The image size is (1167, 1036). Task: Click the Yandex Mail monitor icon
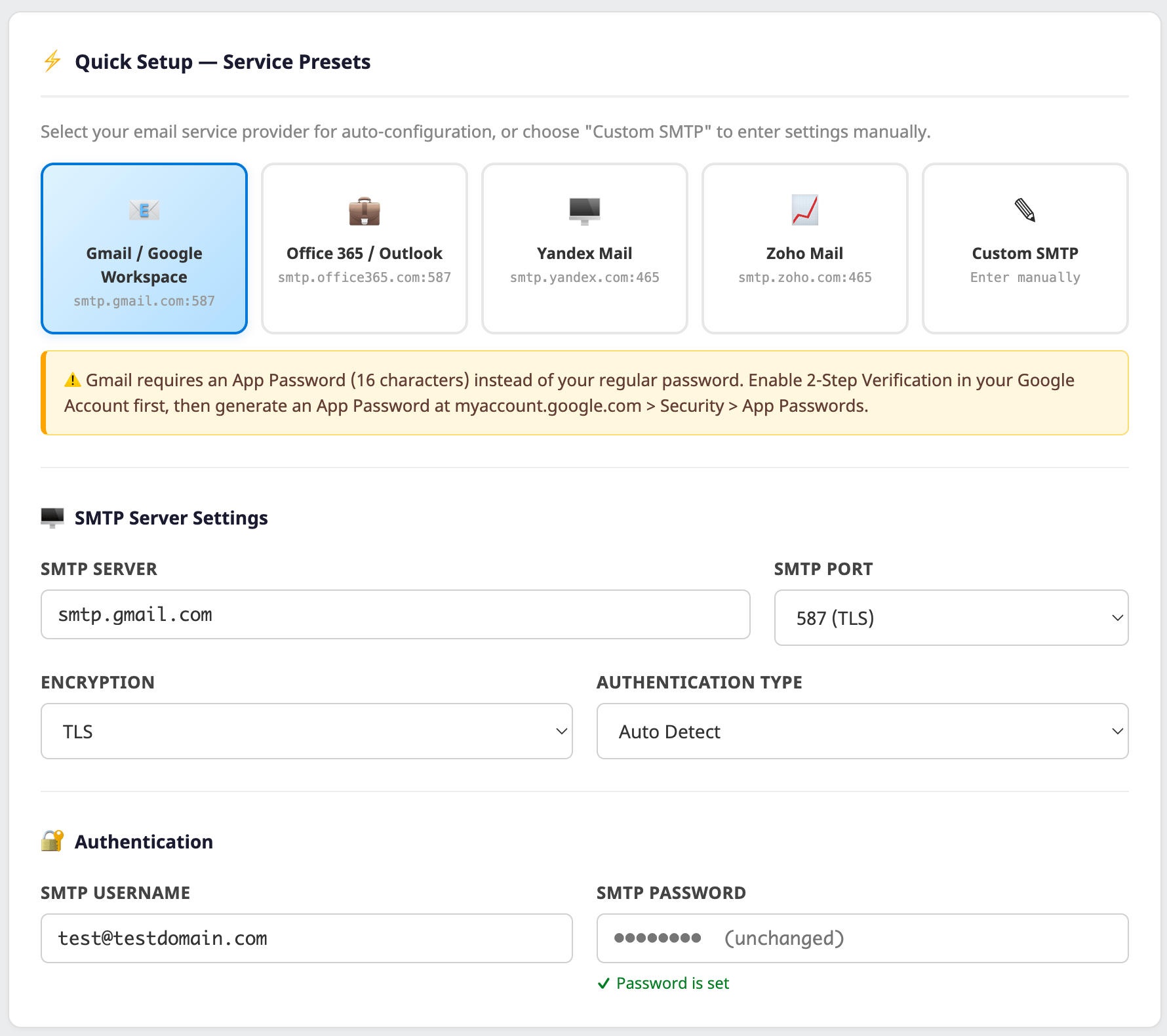coord(585,210)
